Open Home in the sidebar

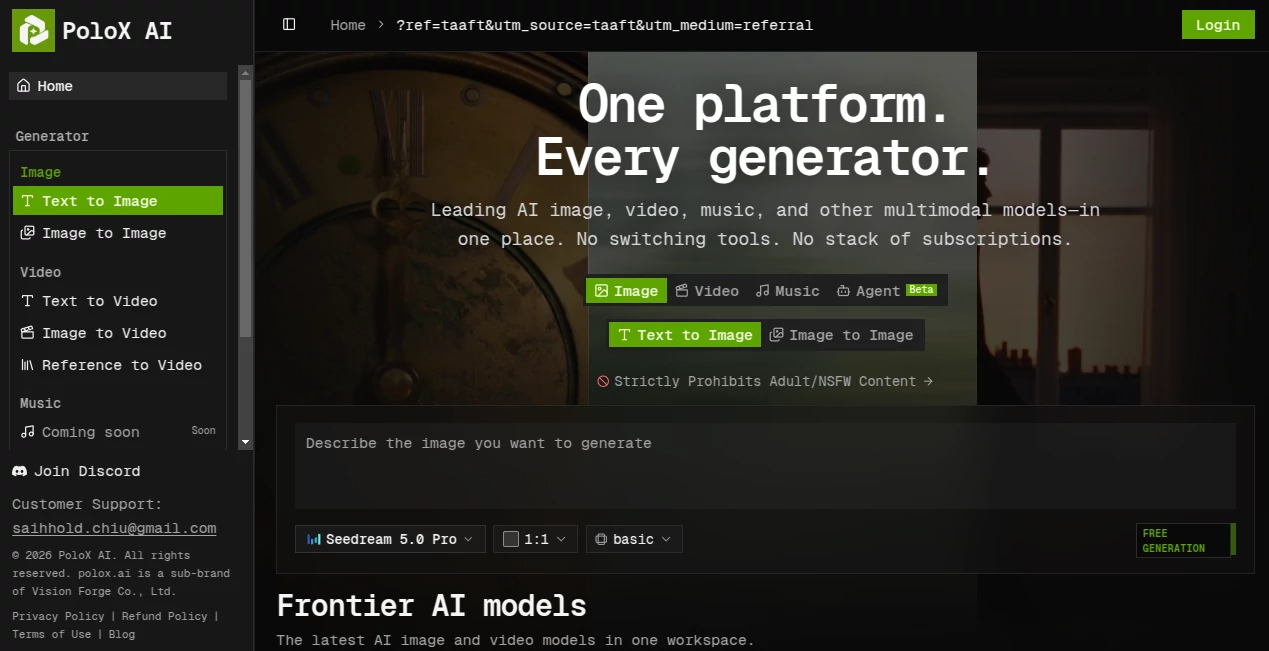point(118,86)
